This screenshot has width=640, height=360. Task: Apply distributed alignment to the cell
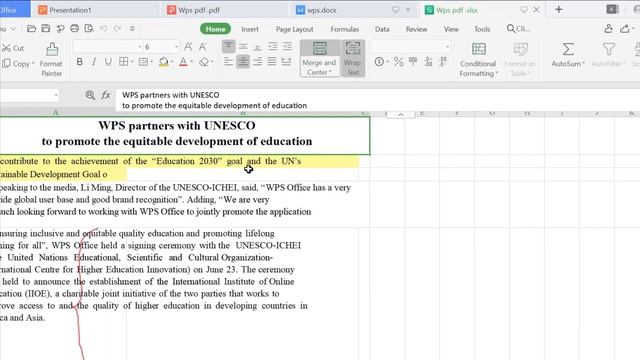pyautogui.click(x=287, y=62)
